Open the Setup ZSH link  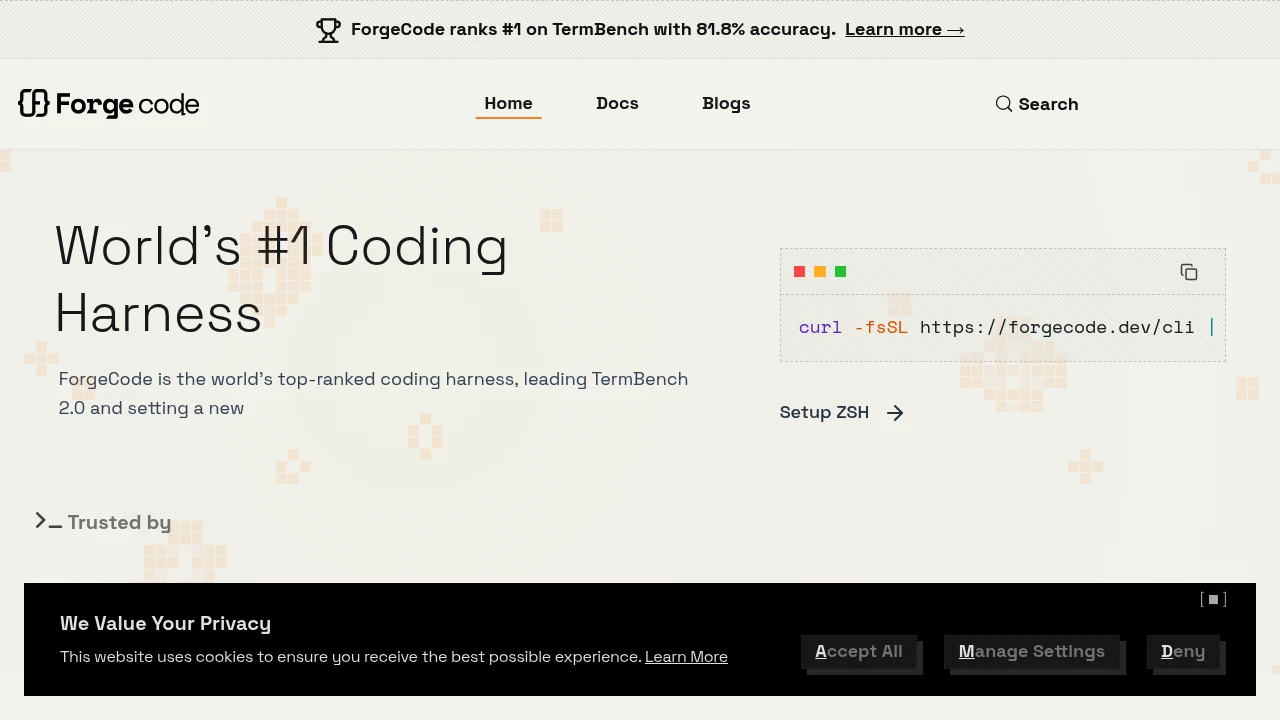click(x=842, y=412)
